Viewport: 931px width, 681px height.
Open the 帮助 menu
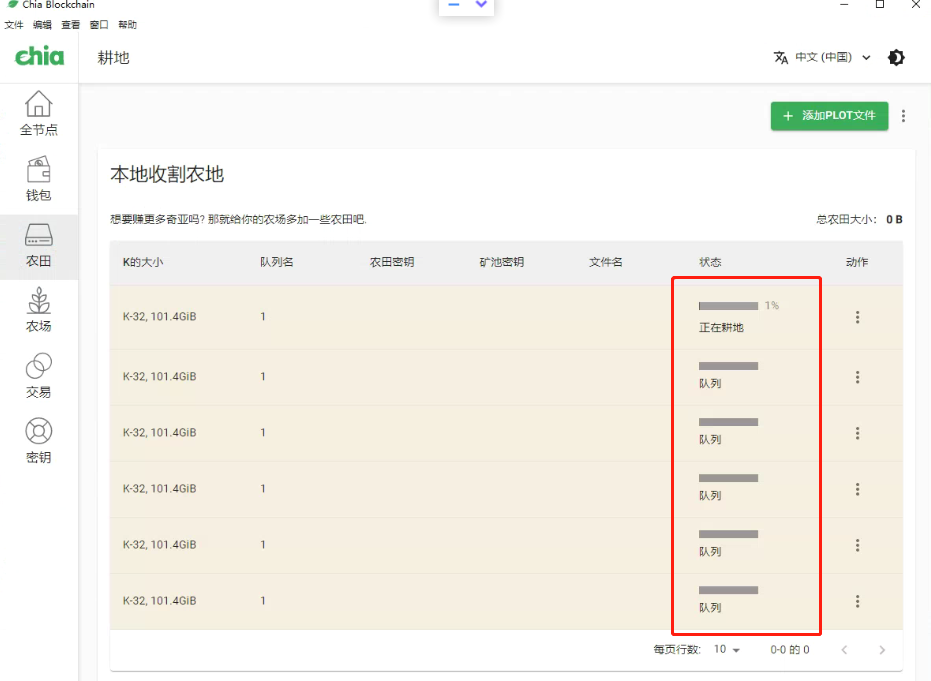[127, 25]
